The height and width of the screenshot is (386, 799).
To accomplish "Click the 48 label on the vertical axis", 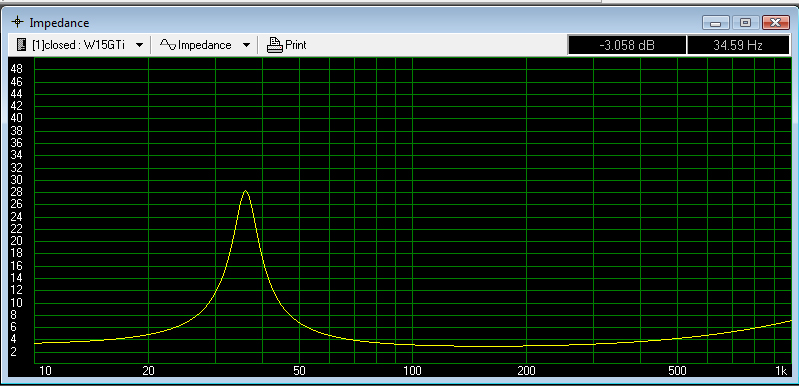I will click(16, 69).
